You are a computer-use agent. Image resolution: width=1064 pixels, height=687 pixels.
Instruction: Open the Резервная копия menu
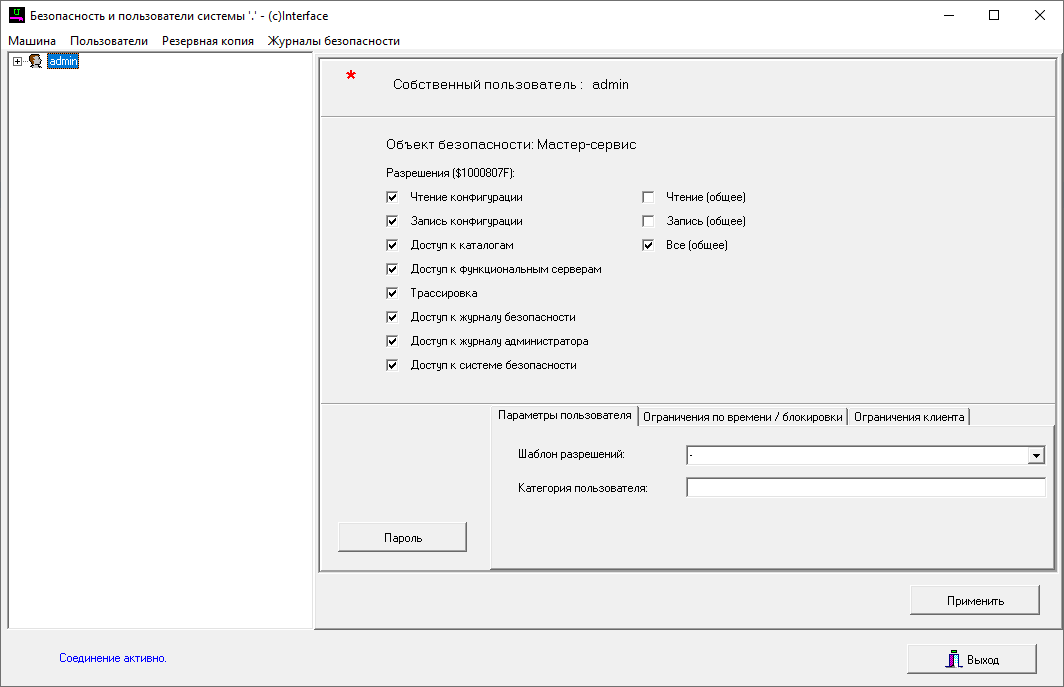pyautogui.click(x=207, y=41)
